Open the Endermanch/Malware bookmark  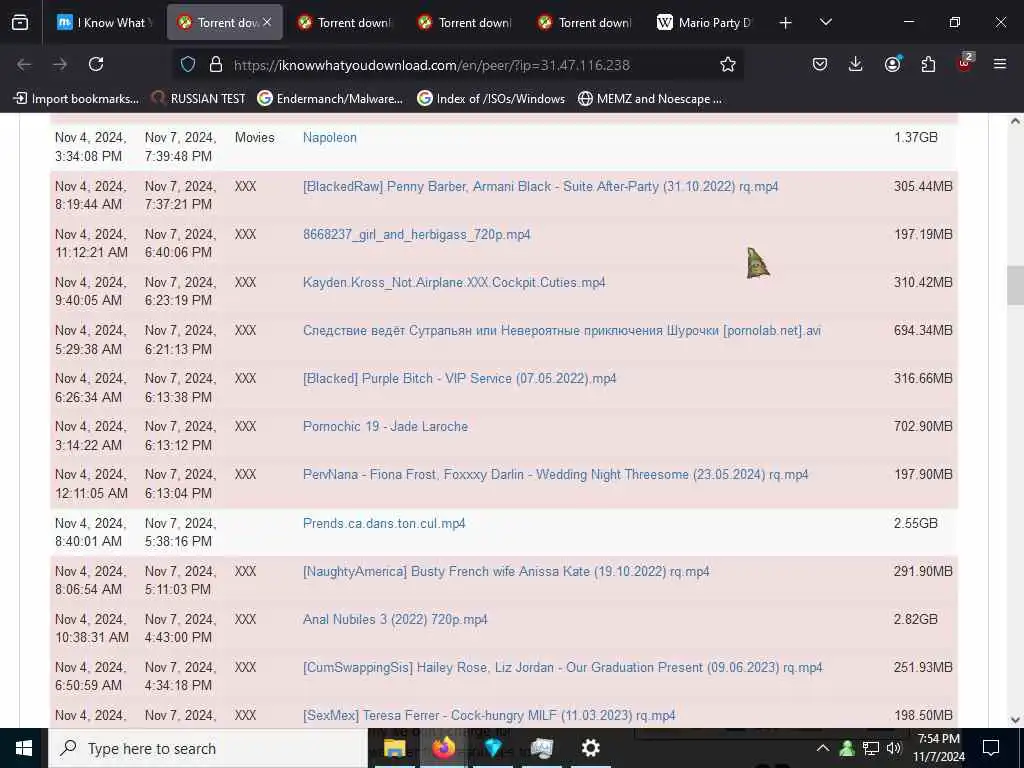tap(330, 99)
